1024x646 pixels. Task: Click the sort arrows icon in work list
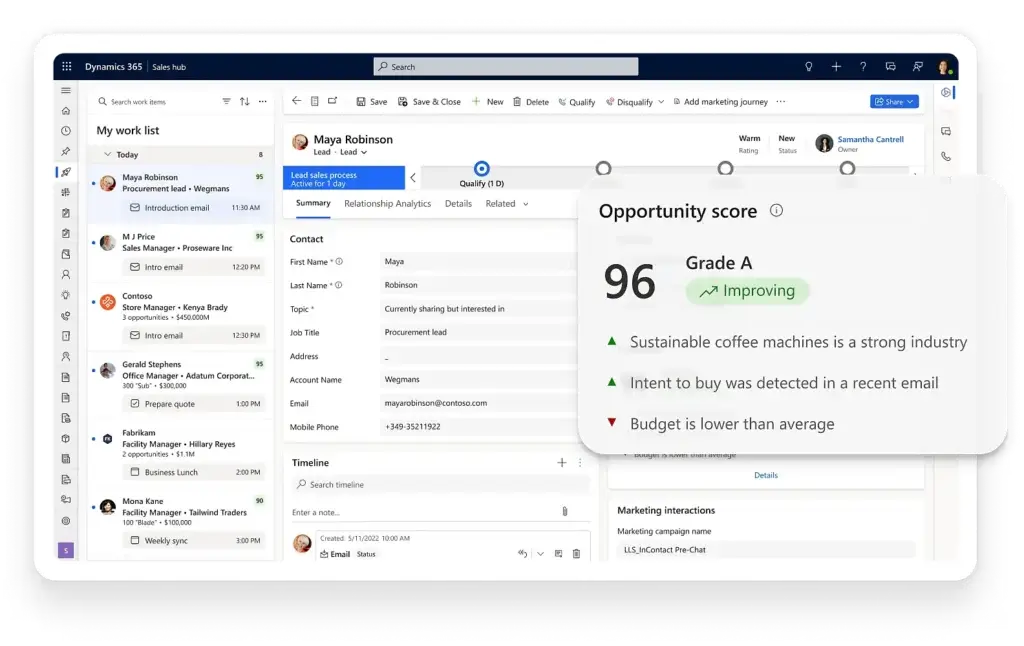coord(244,101)
